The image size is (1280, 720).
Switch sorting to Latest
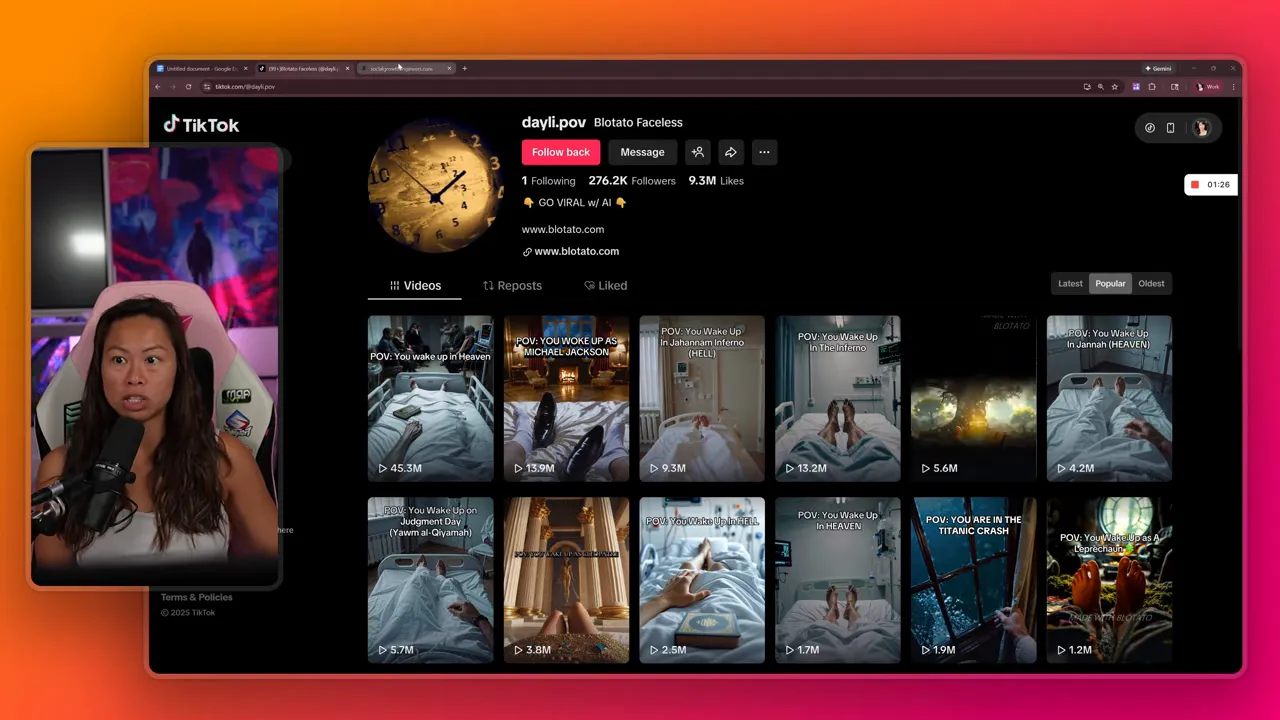(1070, 283)
